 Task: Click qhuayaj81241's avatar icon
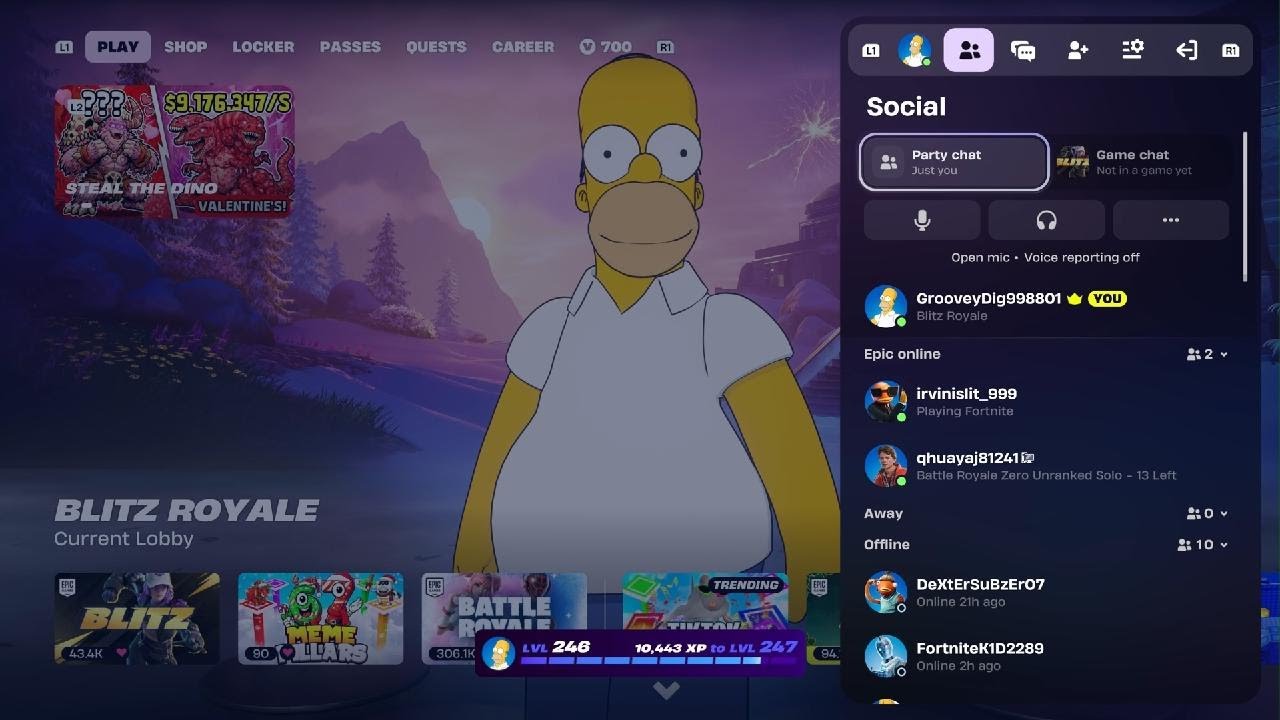(885, 466)
